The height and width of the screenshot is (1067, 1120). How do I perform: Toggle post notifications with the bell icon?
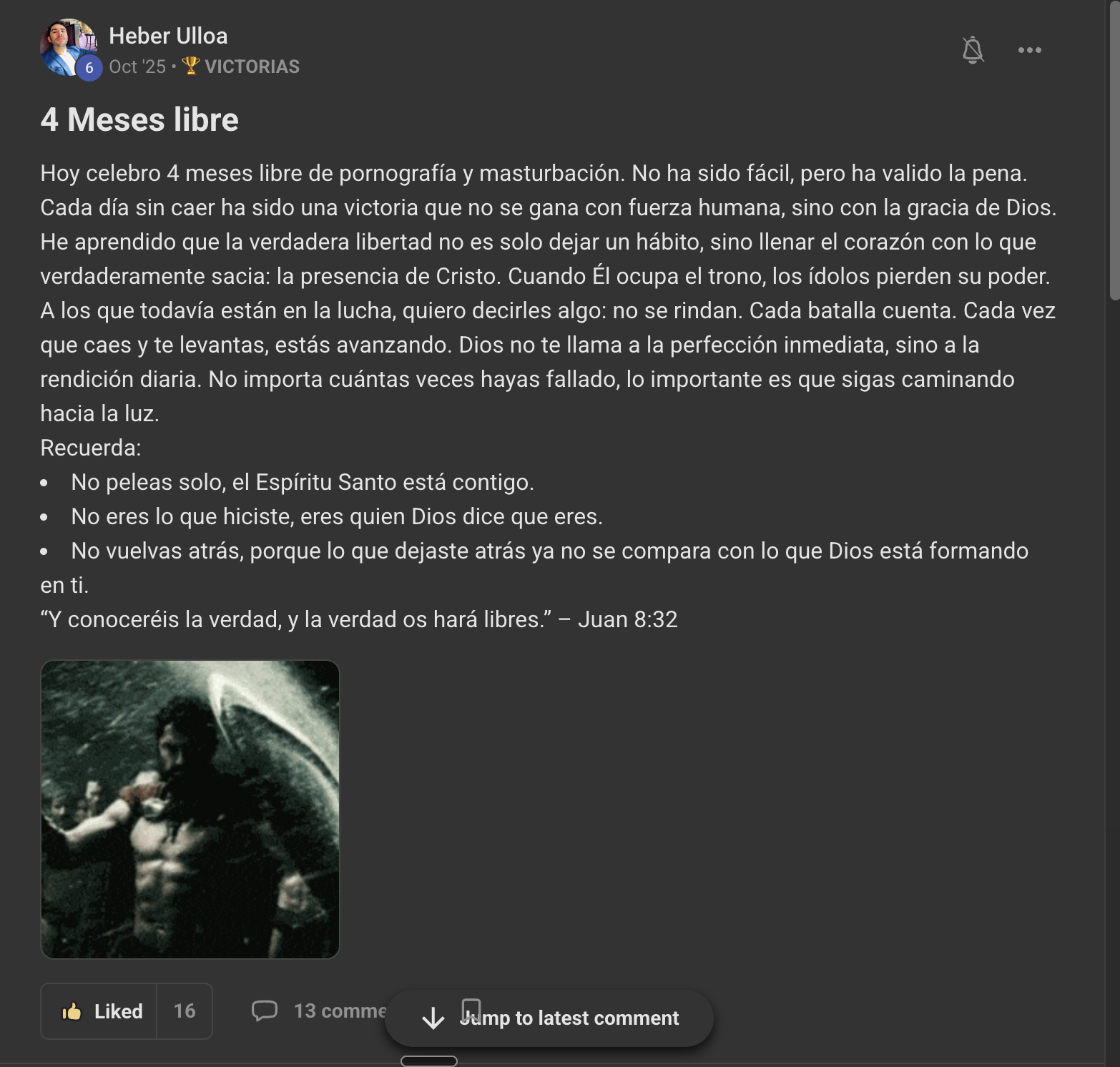point(973,50)
